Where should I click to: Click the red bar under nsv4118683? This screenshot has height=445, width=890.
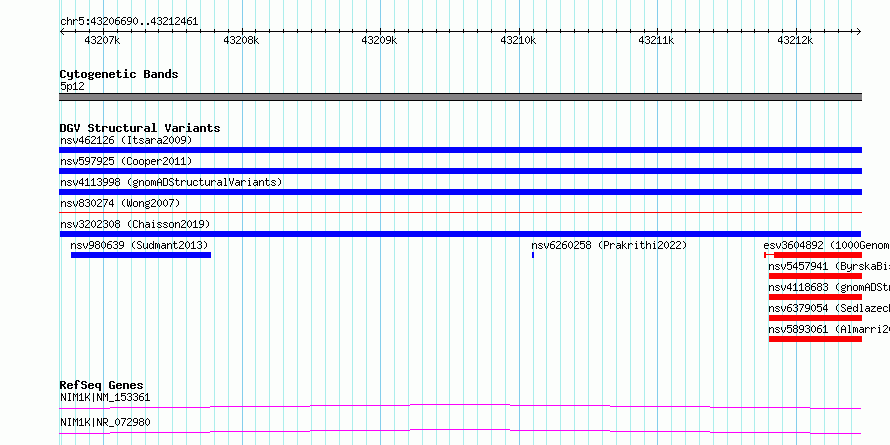click(x=816, y=297)
